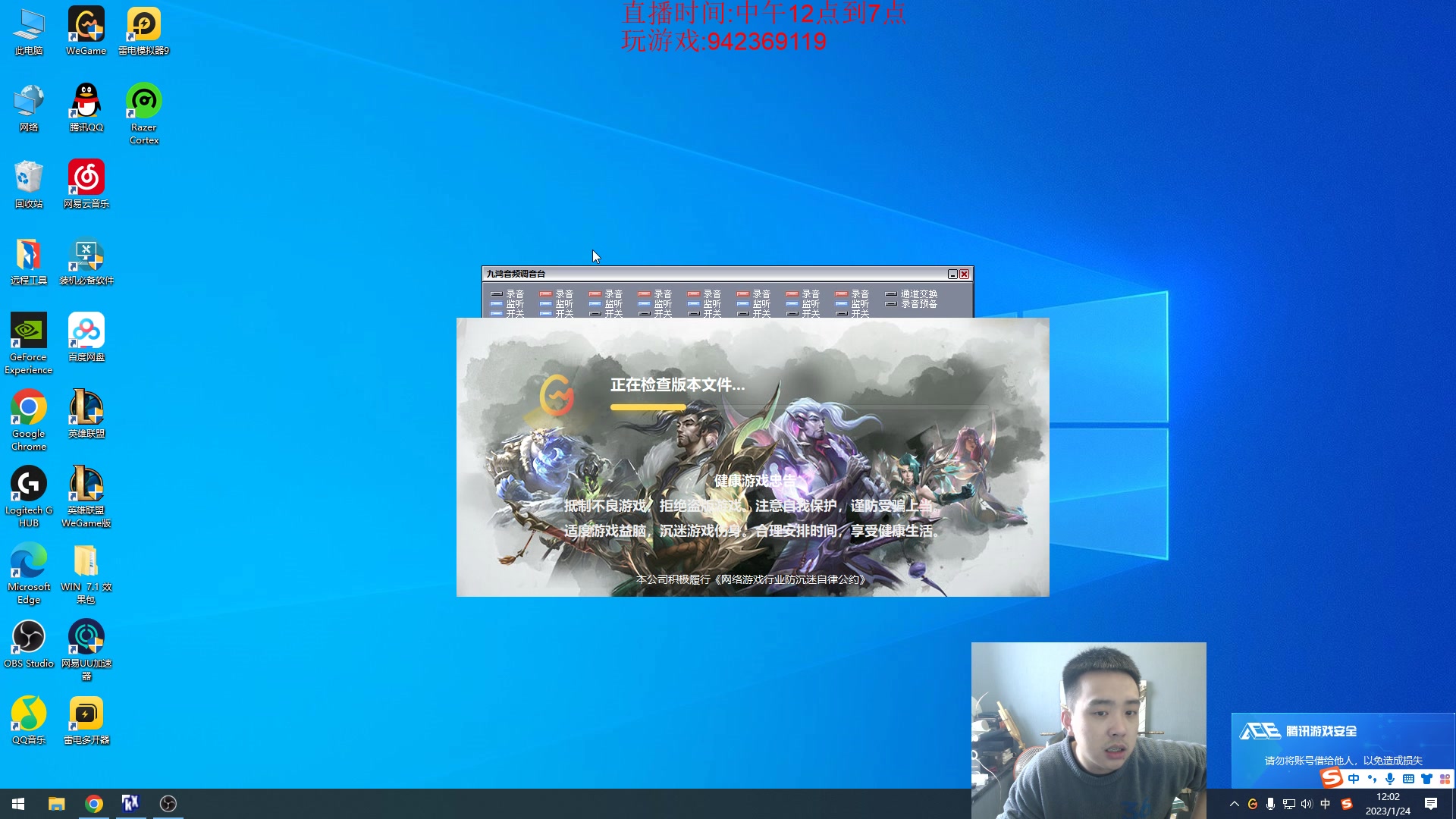Switch Sogou 中 language mode
Screen dimensions: 1456x819
(x=1354, y=779)
